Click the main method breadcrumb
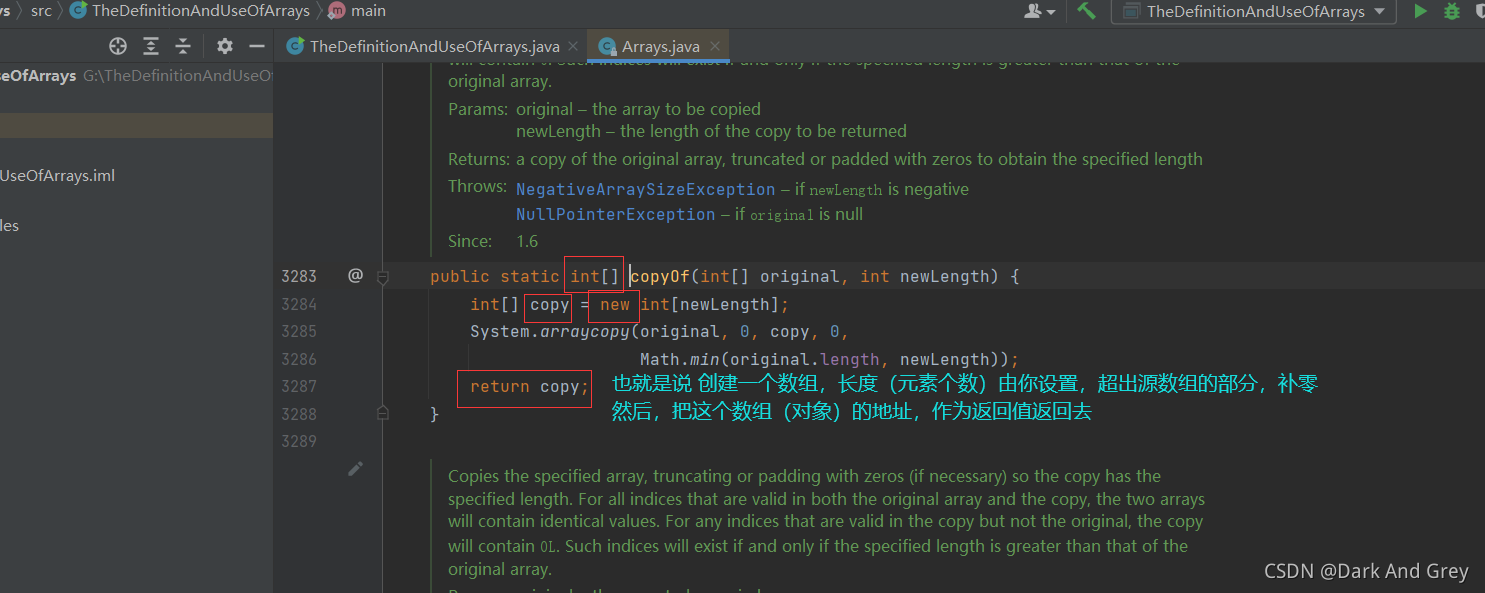1485x593 pixels. [x=357, y=11]
